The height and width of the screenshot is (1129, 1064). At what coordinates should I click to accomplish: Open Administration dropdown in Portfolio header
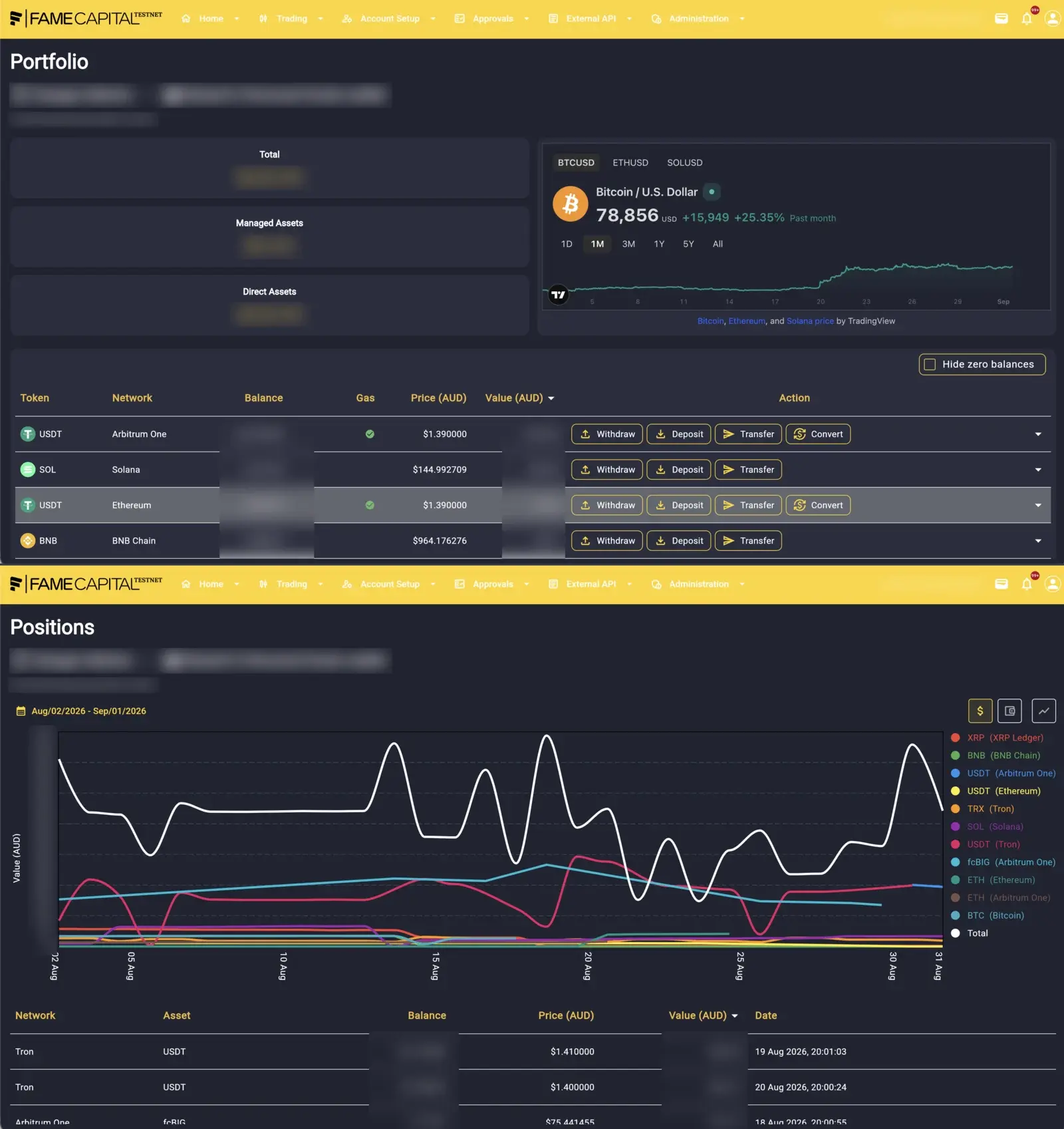[698, 19]
